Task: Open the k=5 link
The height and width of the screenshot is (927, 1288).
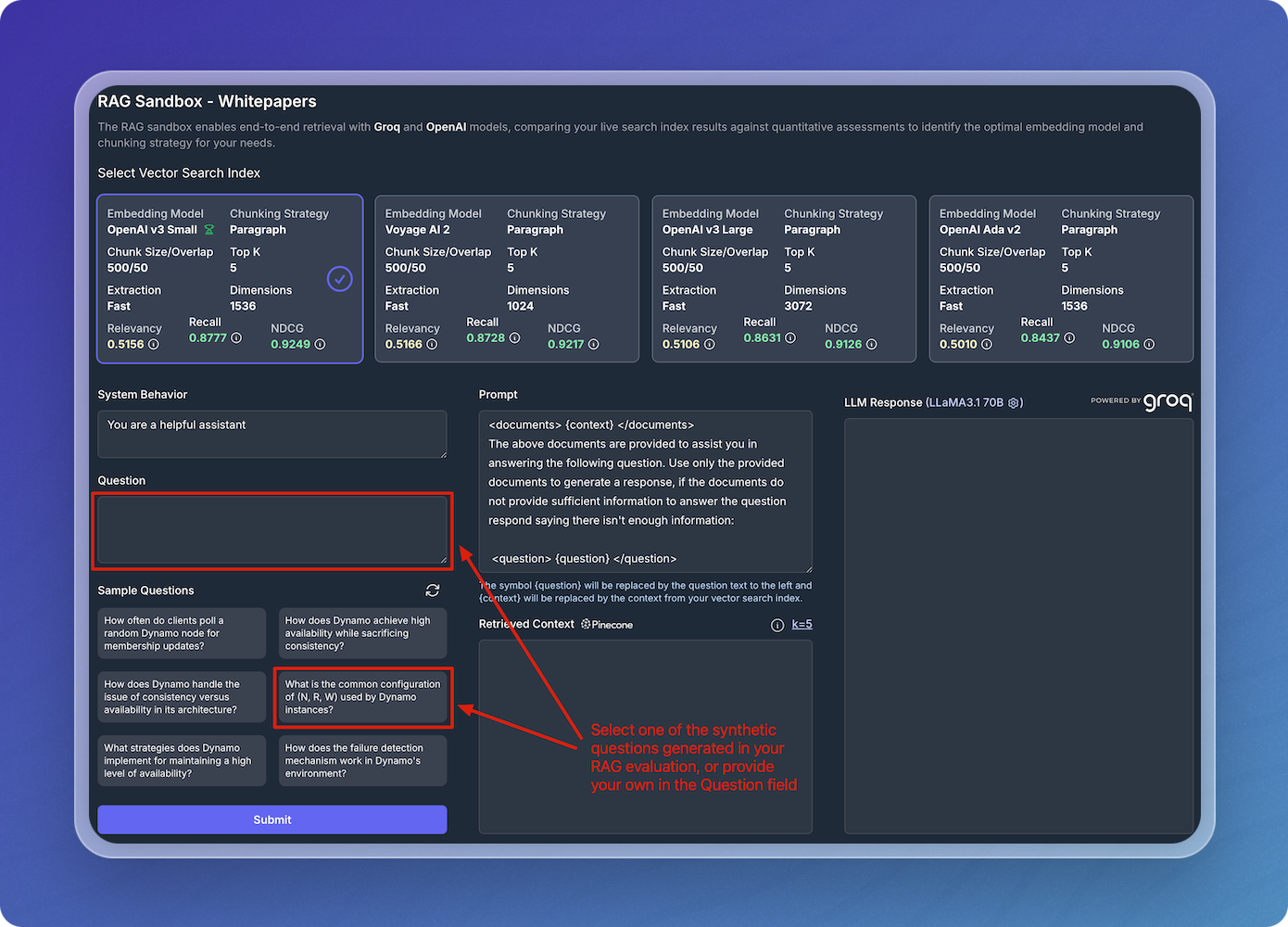Action: pos(802,625)
